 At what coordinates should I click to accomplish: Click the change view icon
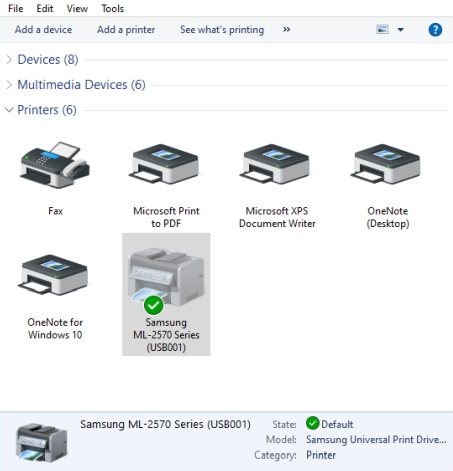pos(382,29)
